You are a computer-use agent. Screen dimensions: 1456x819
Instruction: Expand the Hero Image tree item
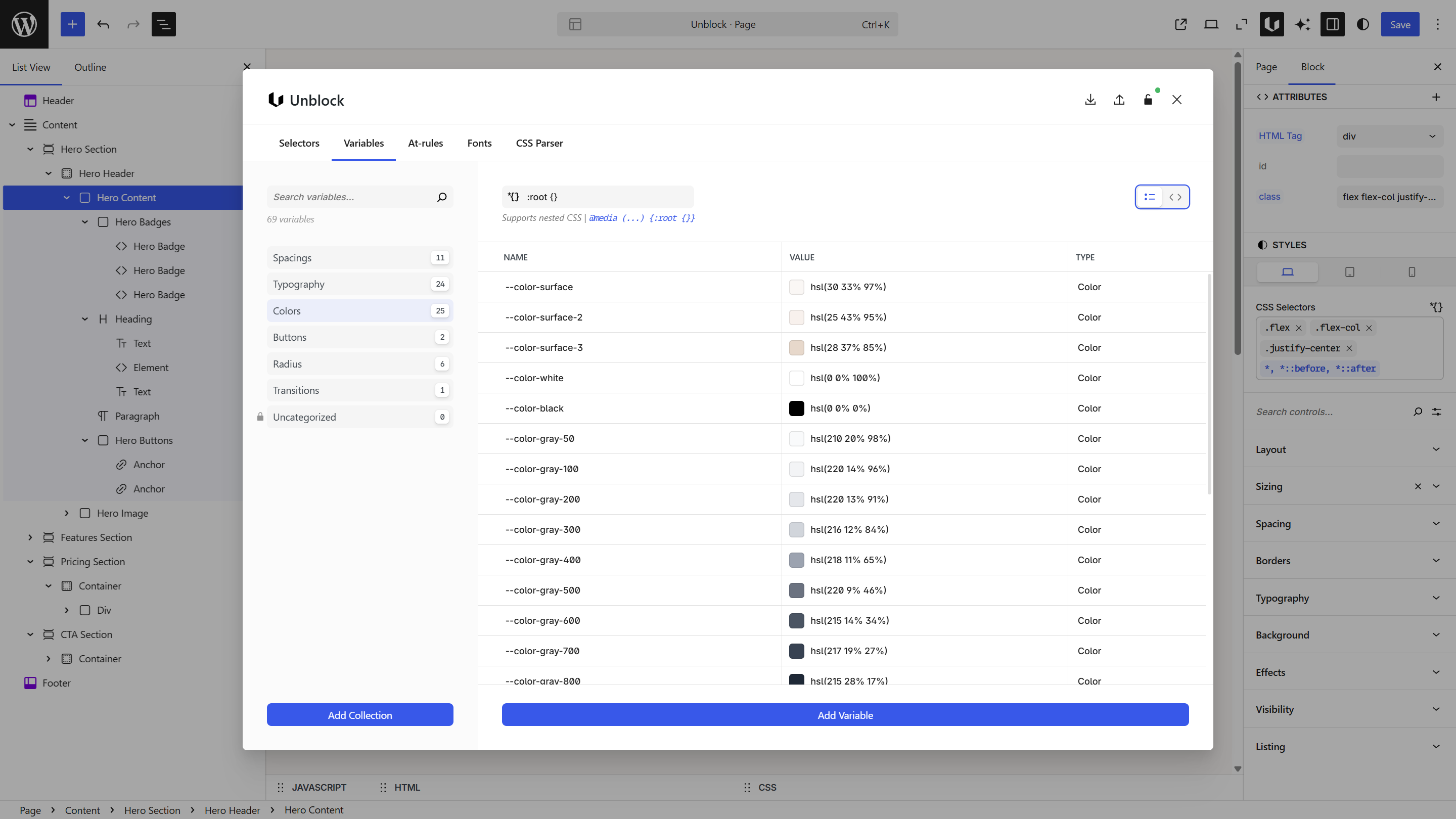[66, 513]
